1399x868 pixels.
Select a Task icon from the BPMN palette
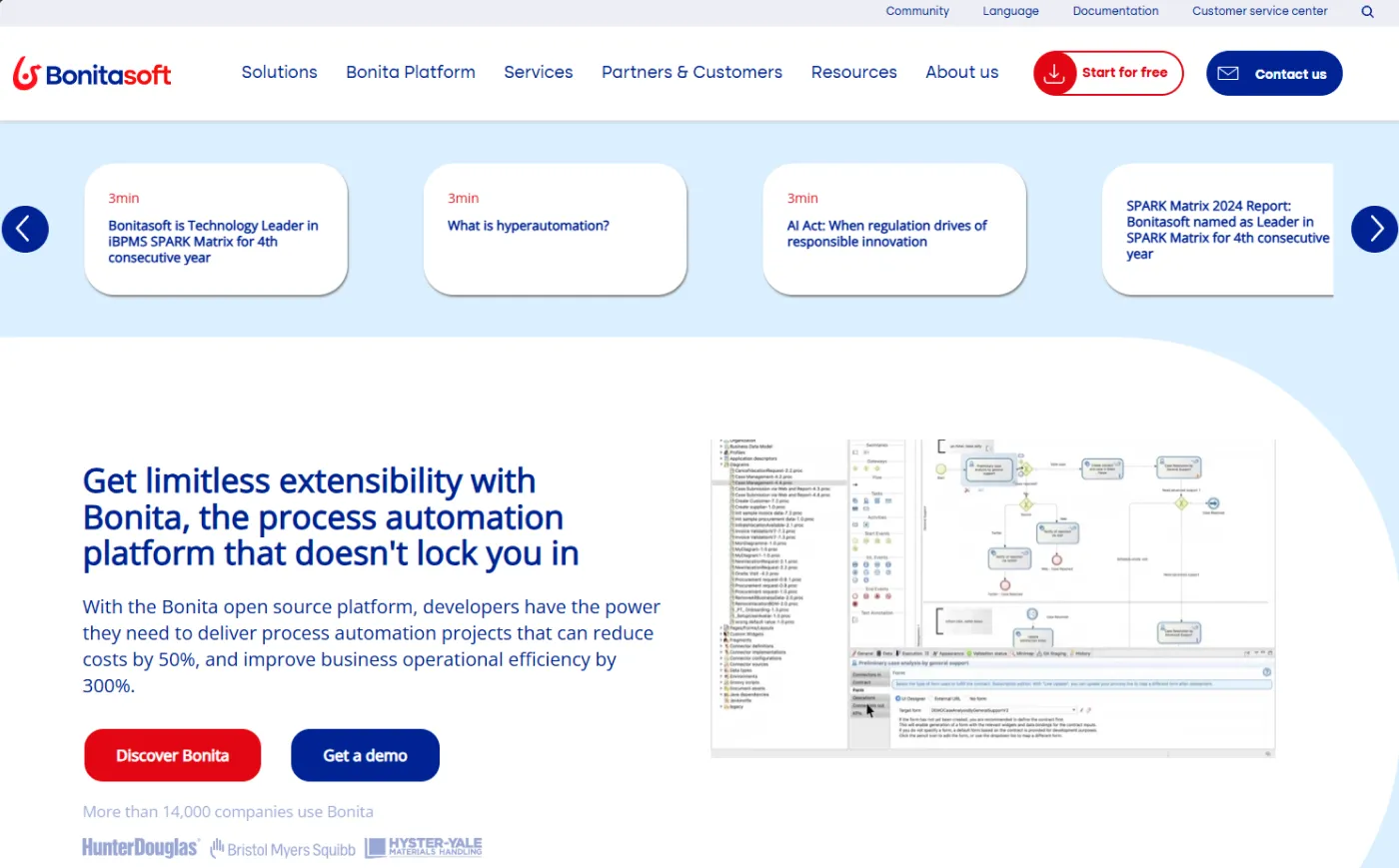click(854, 499)
